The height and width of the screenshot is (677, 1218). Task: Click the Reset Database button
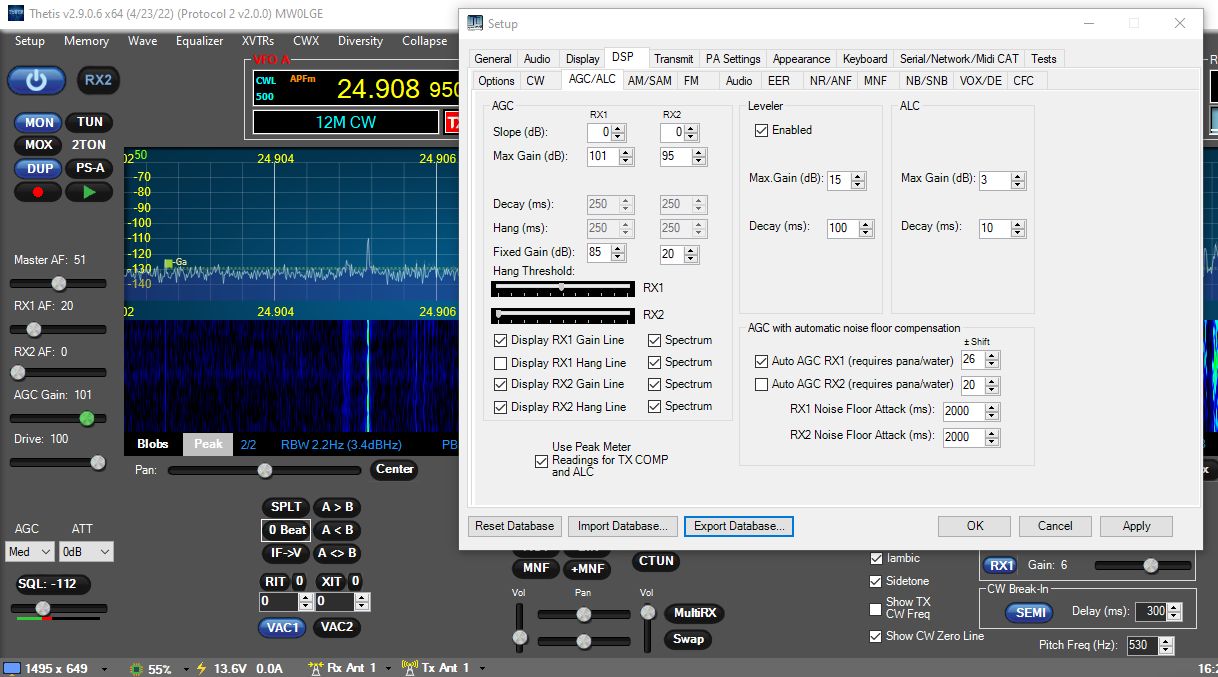(x=515, y=526)
